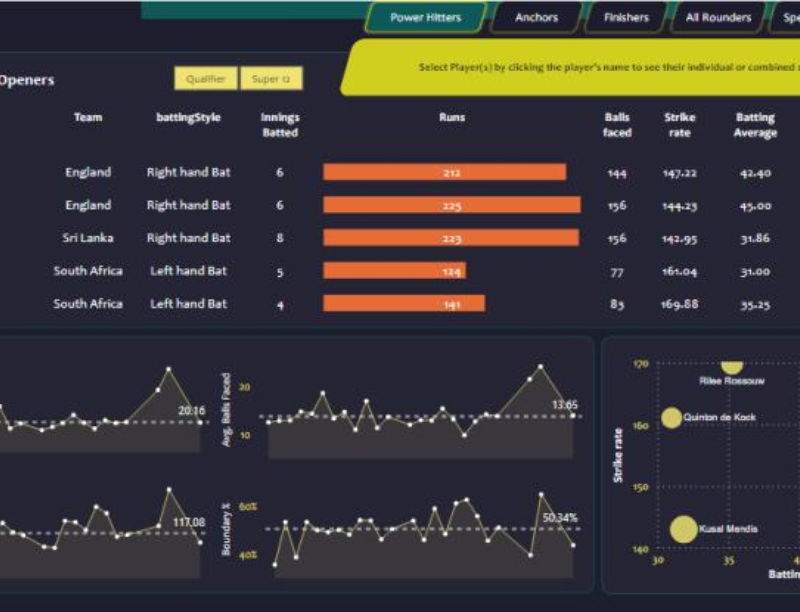Select the orange 124 runs bar
Screen dimensions: 800x612
(x=394, y=271)
